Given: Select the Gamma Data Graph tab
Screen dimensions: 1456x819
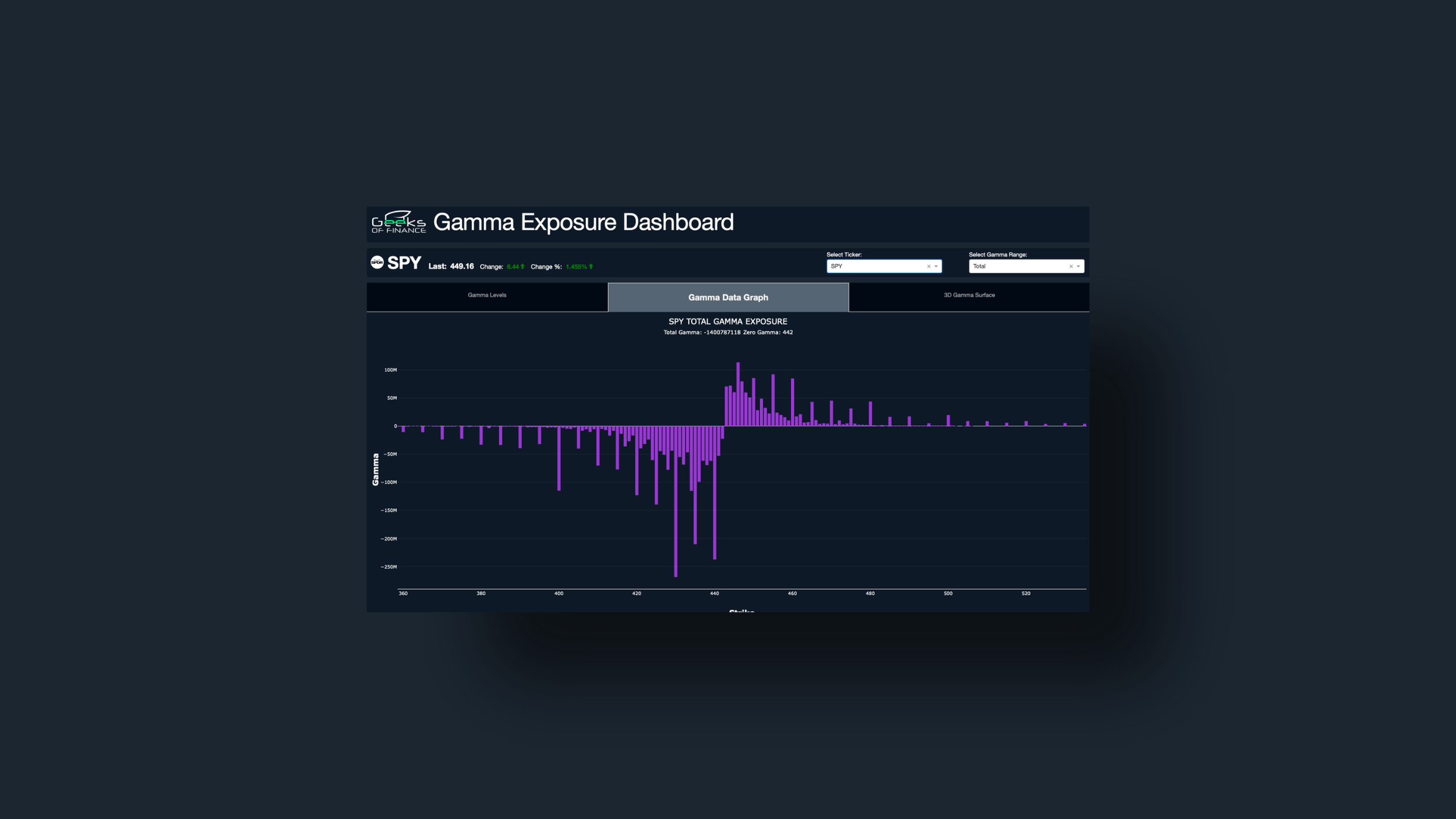Looking at the screenshot, I should [728, 297].
